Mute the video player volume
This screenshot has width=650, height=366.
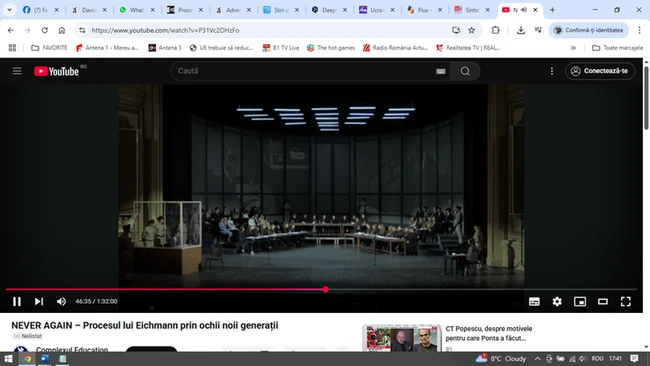[61, 301]
